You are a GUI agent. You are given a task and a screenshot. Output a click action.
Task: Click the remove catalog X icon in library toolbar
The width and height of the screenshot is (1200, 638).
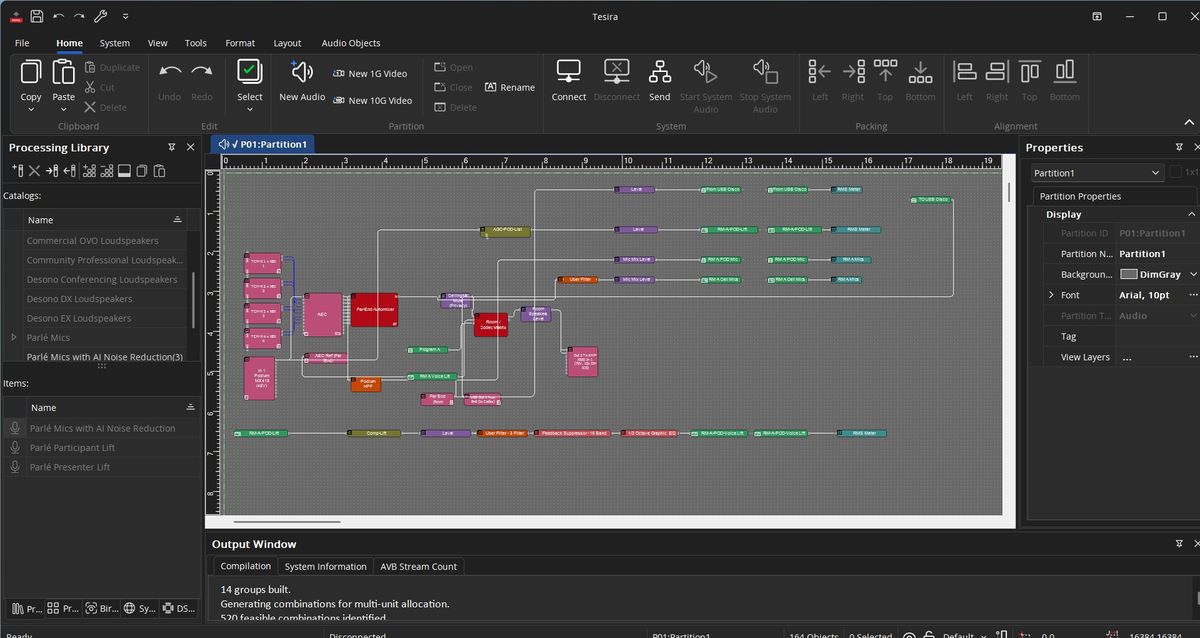34,171
